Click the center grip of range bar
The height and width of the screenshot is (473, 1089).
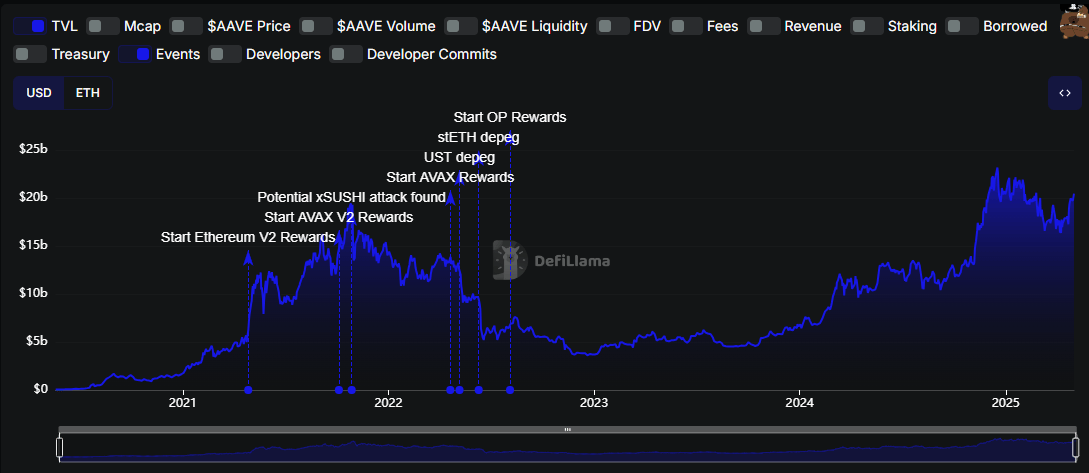[567, 429]
